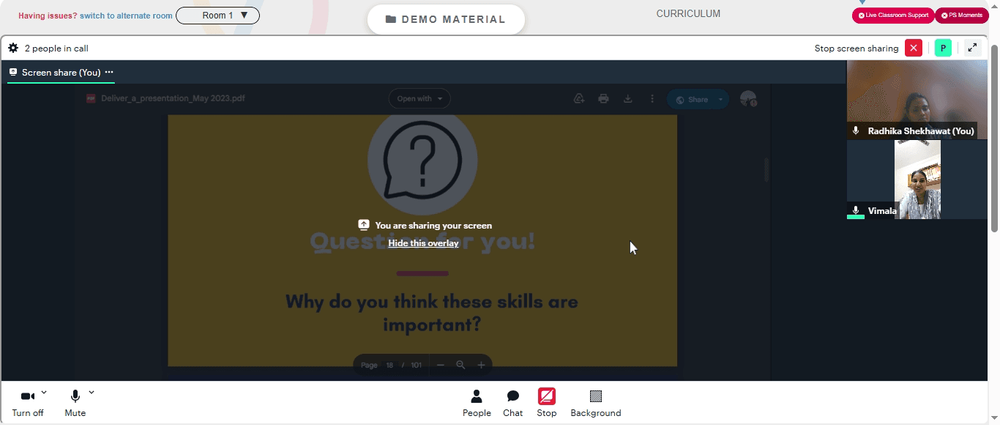
Task: Click the PDF file type icon
Action: 91,99
